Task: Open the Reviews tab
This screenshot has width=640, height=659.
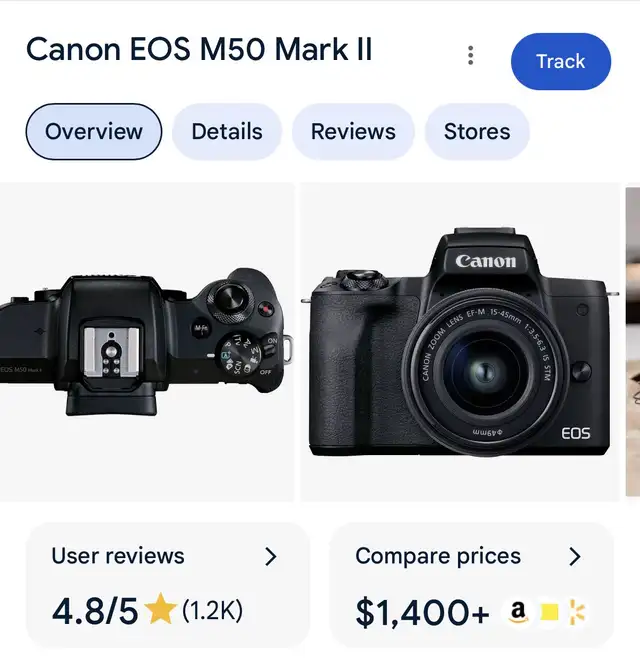Action: (353, 132)
